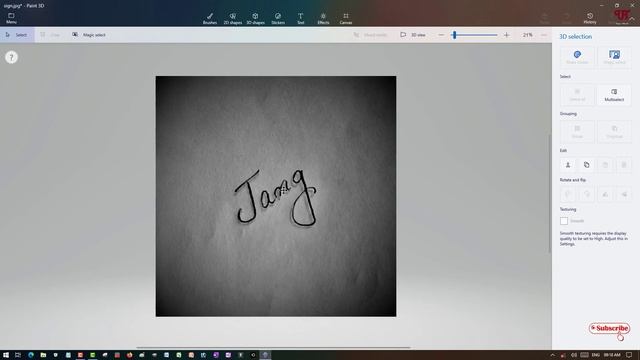The image size is (640, 360).
Task: Open the Effects tab
Action: [x=323, y=18]
